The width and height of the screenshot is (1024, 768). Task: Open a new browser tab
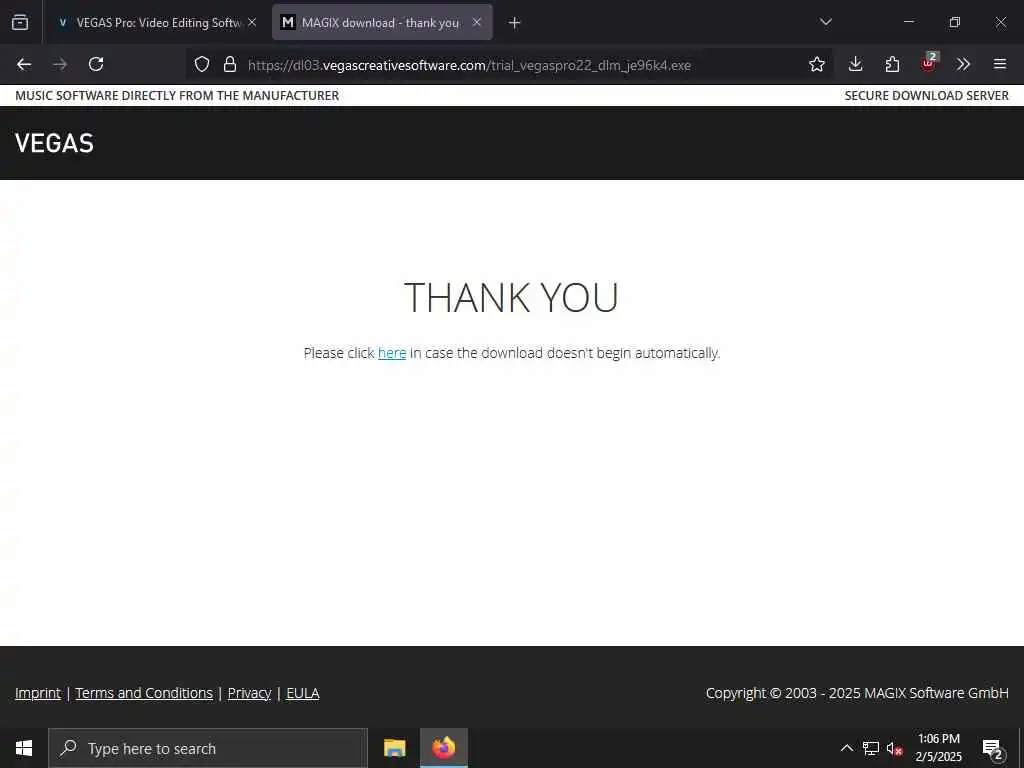click(515, 23)
